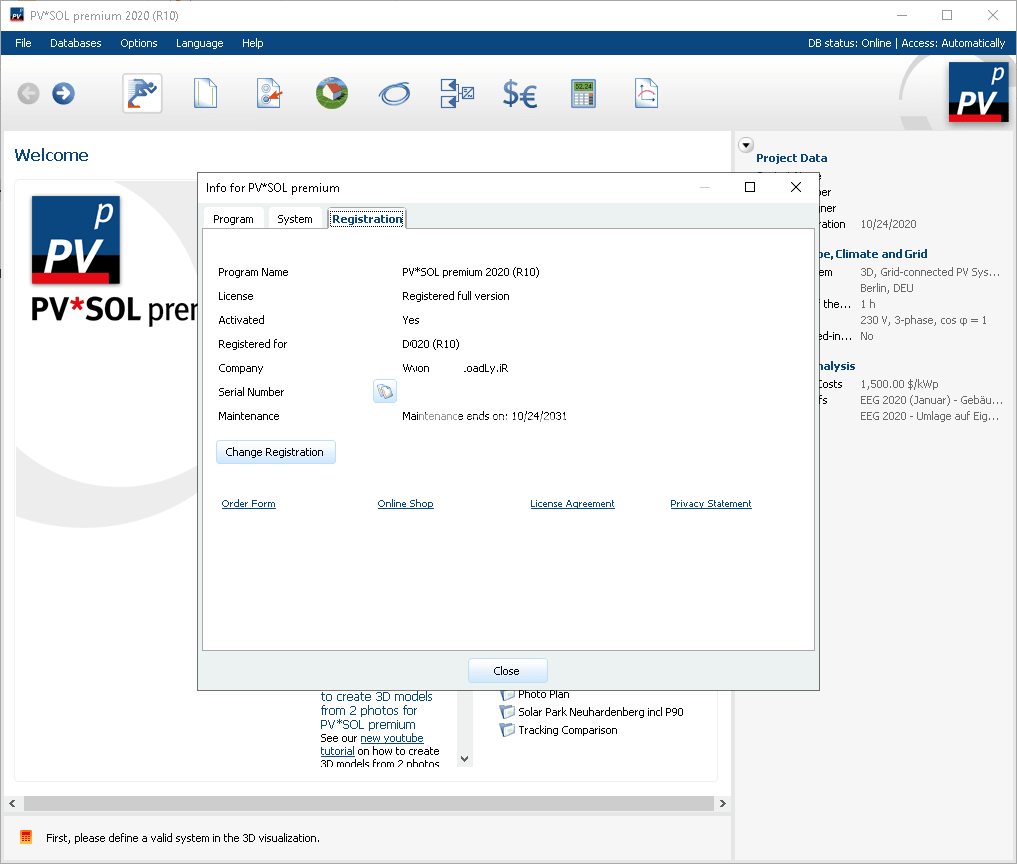Go back with the grey left arrow
This screenshot has height=864, width=1017.
(28, 93)
